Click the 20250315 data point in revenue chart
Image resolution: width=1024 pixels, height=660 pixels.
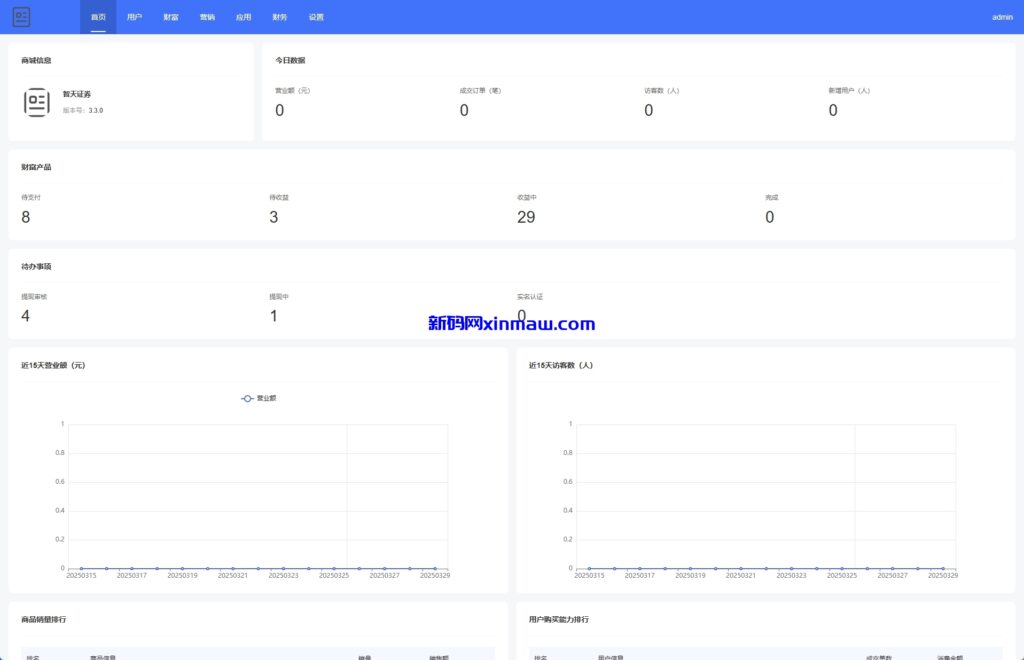click(81, 568)
